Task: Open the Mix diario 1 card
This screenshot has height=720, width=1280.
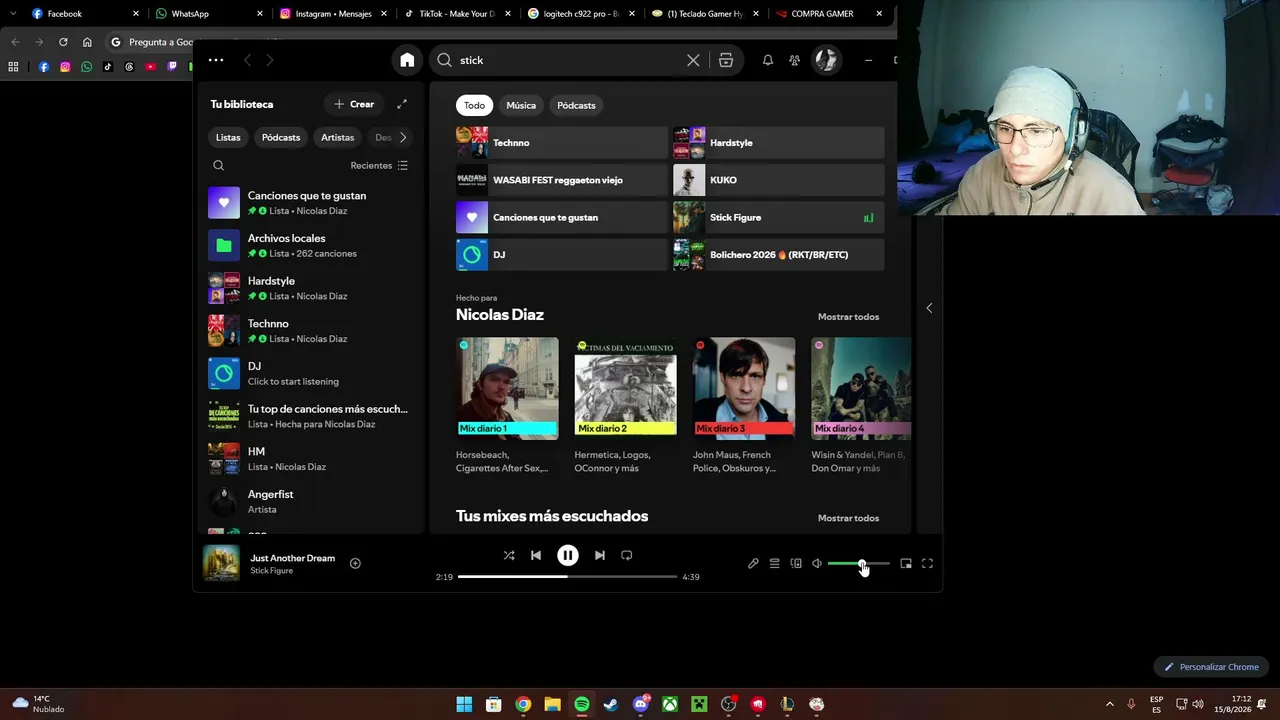Action: tap(507, 406)
